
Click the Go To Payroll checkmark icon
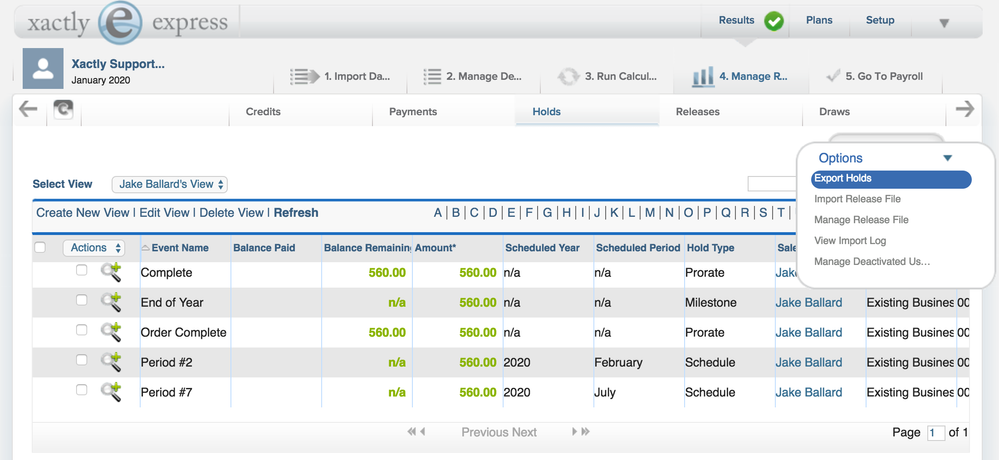833,76
